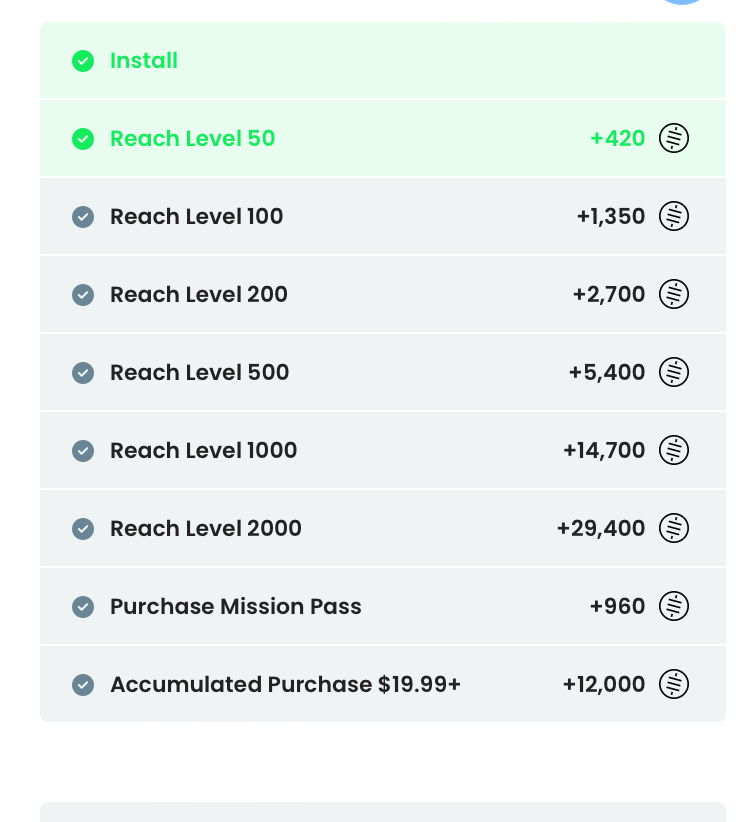
Task: Click the green checkmark next to Install
Action: [83, 61]
